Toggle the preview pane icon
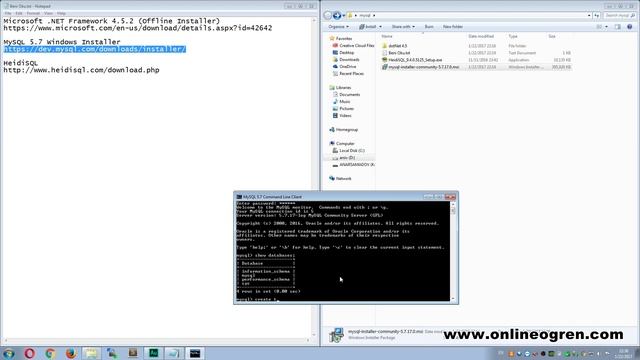This screenshot has height=360, width=640. click(x=618, y=27)
